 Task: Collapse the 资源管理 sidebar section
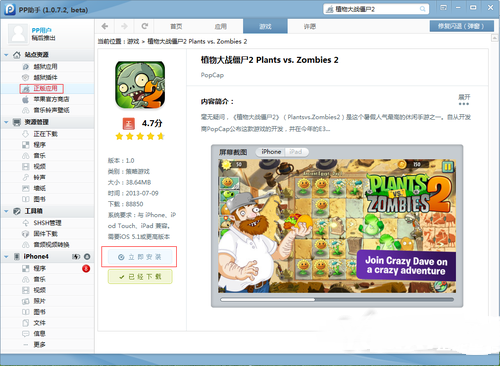(6, 122)
